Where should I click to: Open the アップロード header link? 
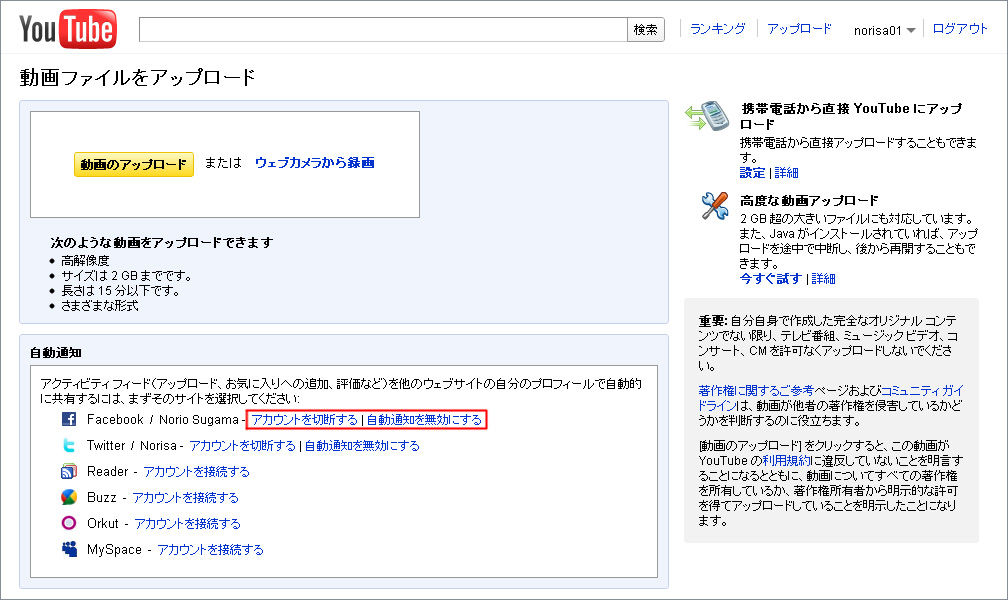799,29
